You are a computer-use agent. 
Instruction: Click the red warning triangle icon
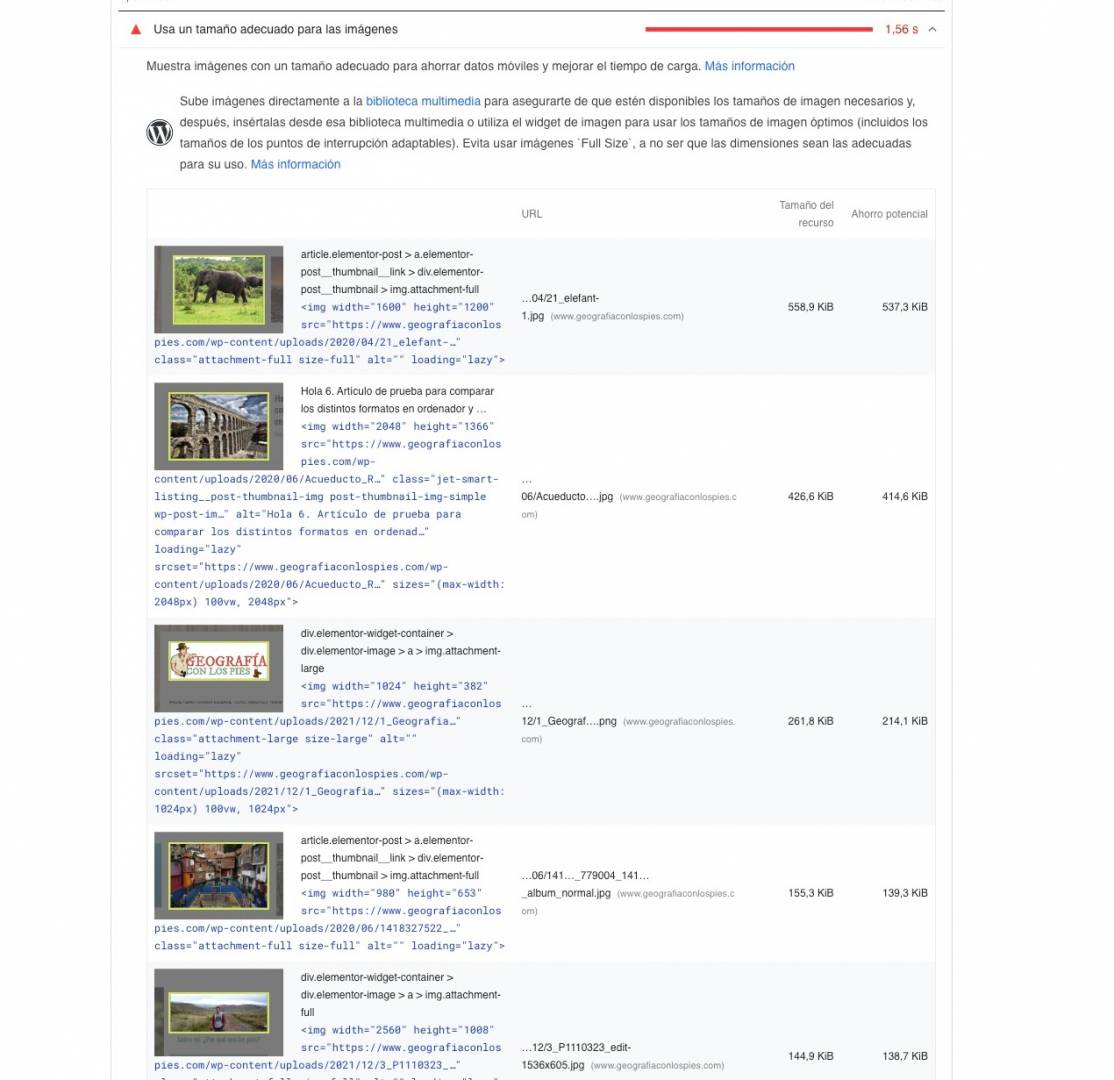(x=136, y=30)
